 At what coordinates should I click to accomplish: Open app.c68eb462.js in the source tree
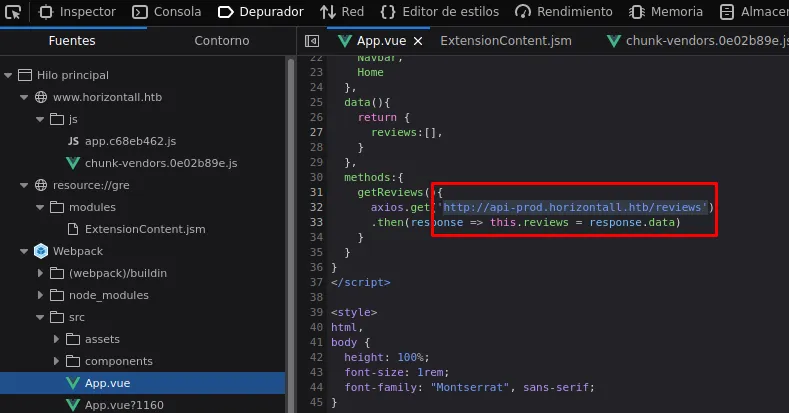click(130, 141)
